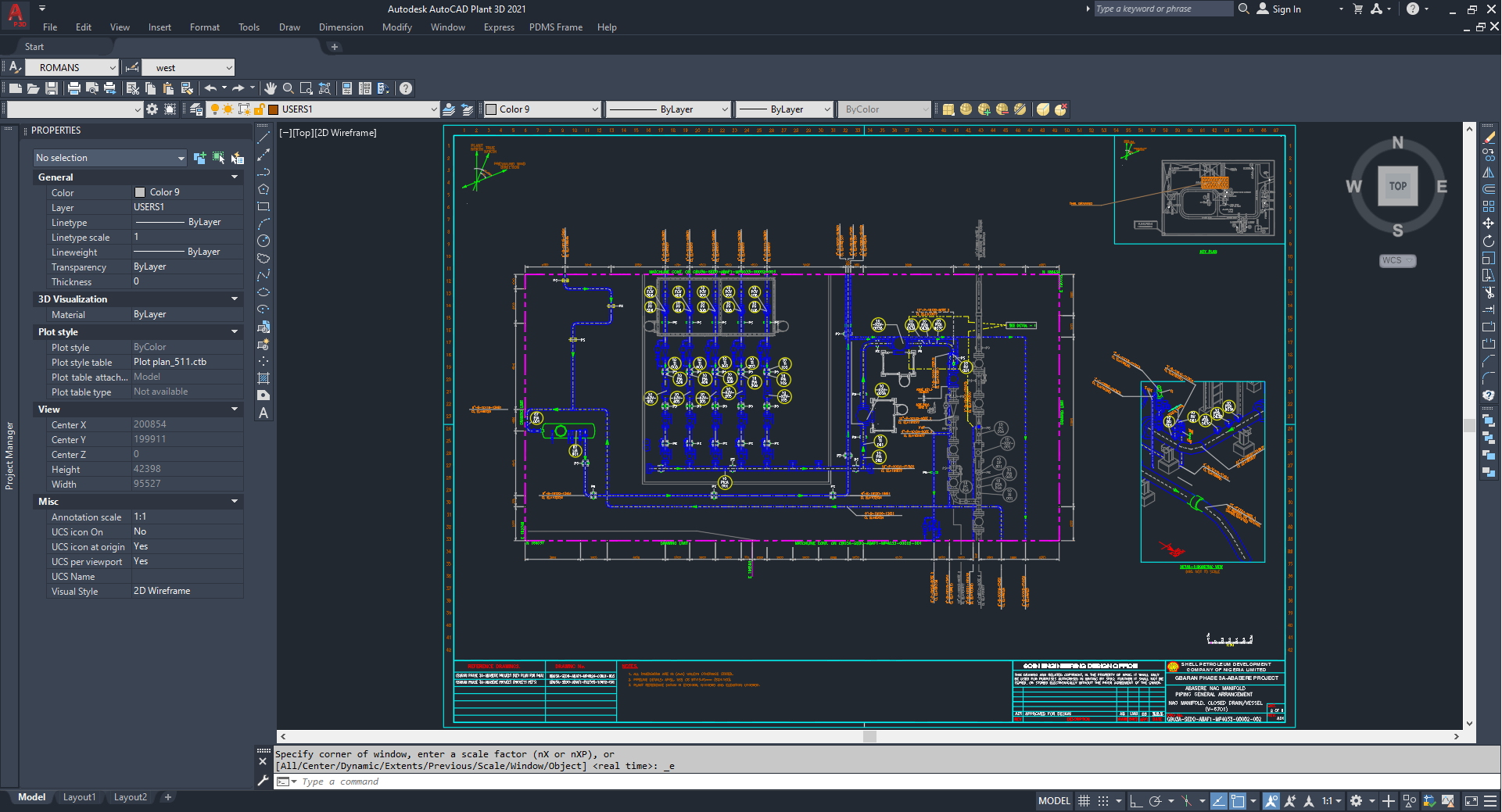Select the Move tool in modify toolbar
Viewport: 1502px width, 812px height.
tap(1489, 224)
